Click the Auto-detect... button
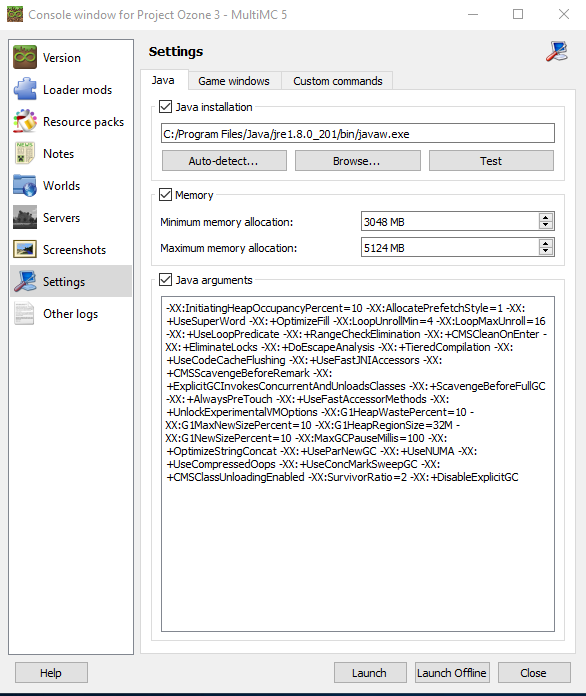Image resolution: width=586 pixels, height=696 pixels. pyautogui.click(x=224, y=161)
